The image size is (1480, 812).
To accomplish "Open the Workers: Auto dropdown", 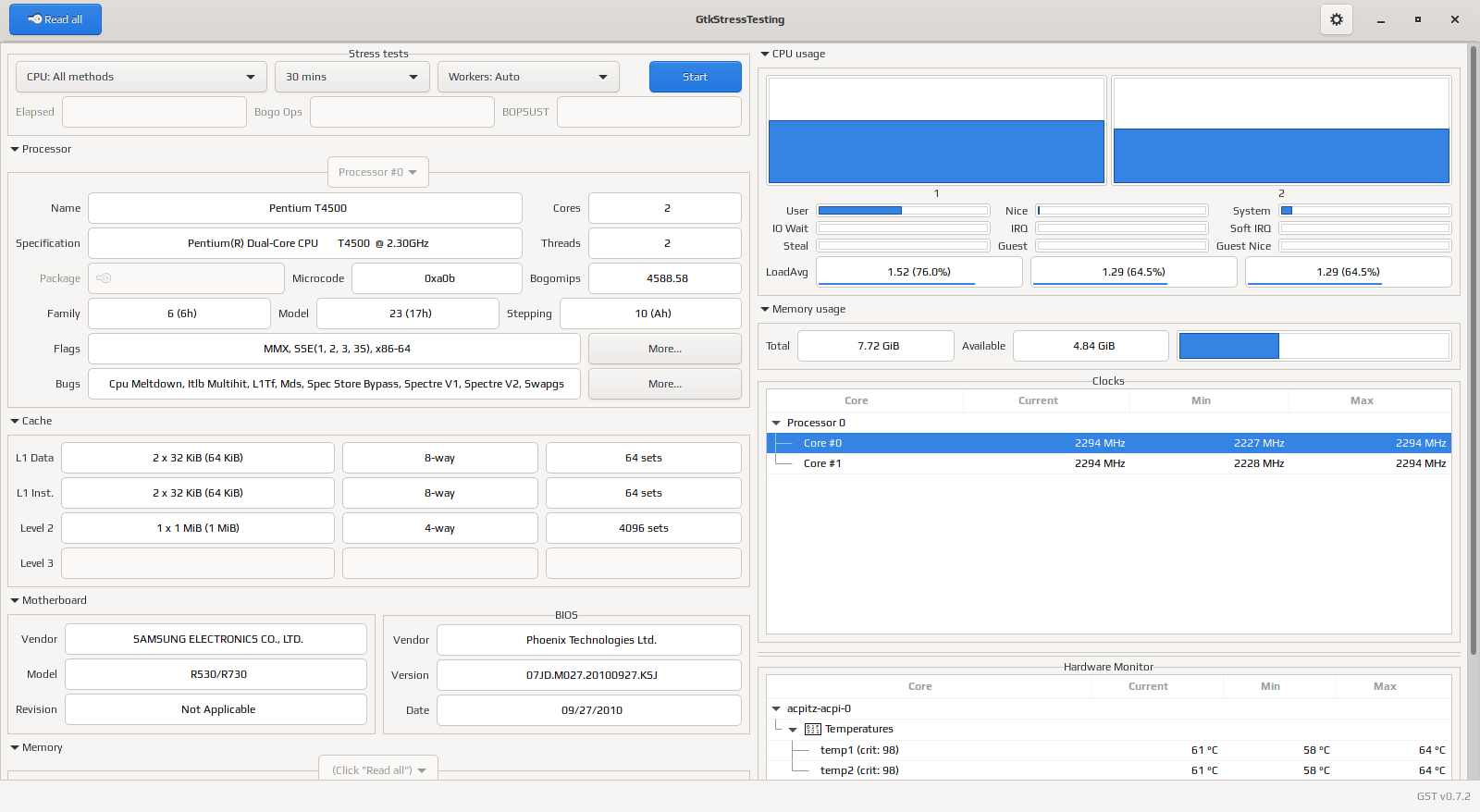I will tap(528, 77).
